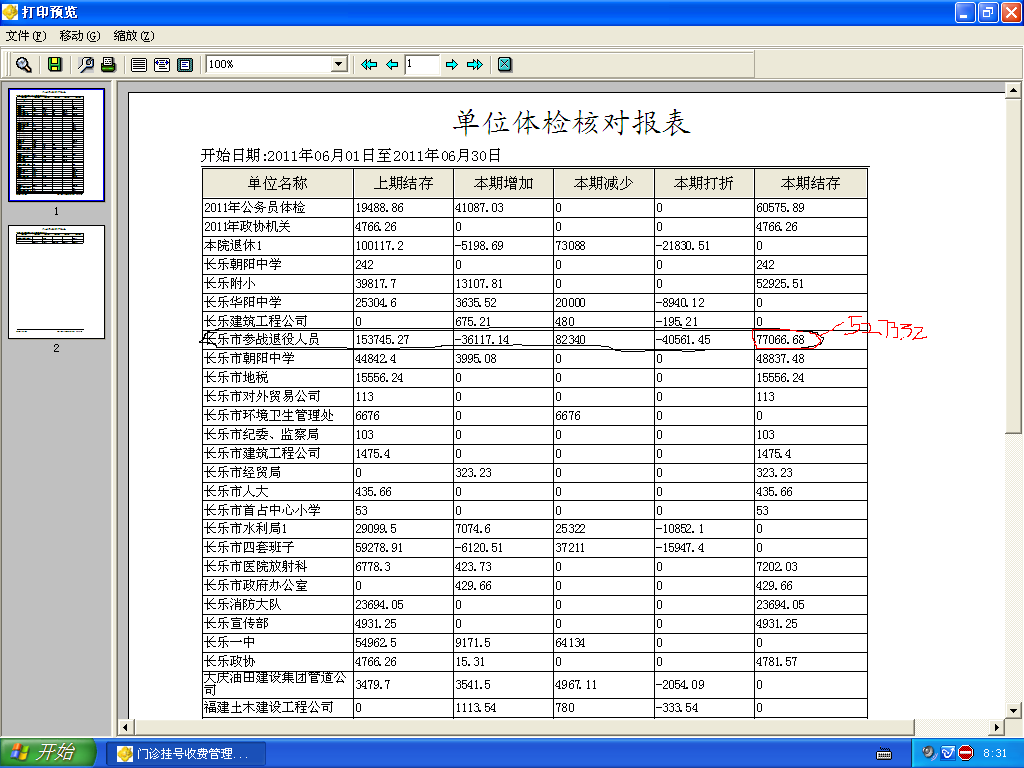This screenshot has height=768, width=1024.
Task: Select page 2 thumbnail
Action: tap(56, 281)
